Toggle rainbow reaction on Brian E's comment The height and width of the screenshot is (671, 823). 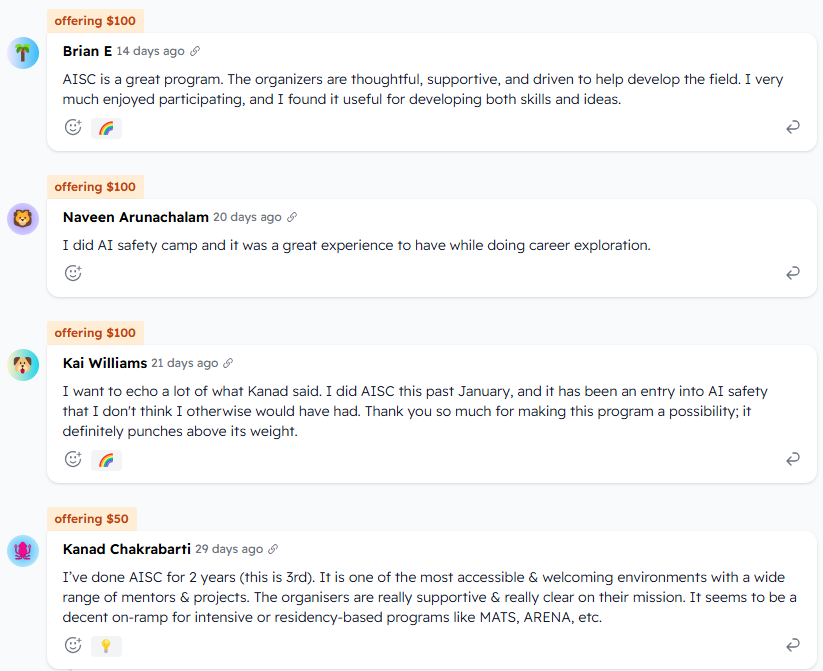point(106,128)
